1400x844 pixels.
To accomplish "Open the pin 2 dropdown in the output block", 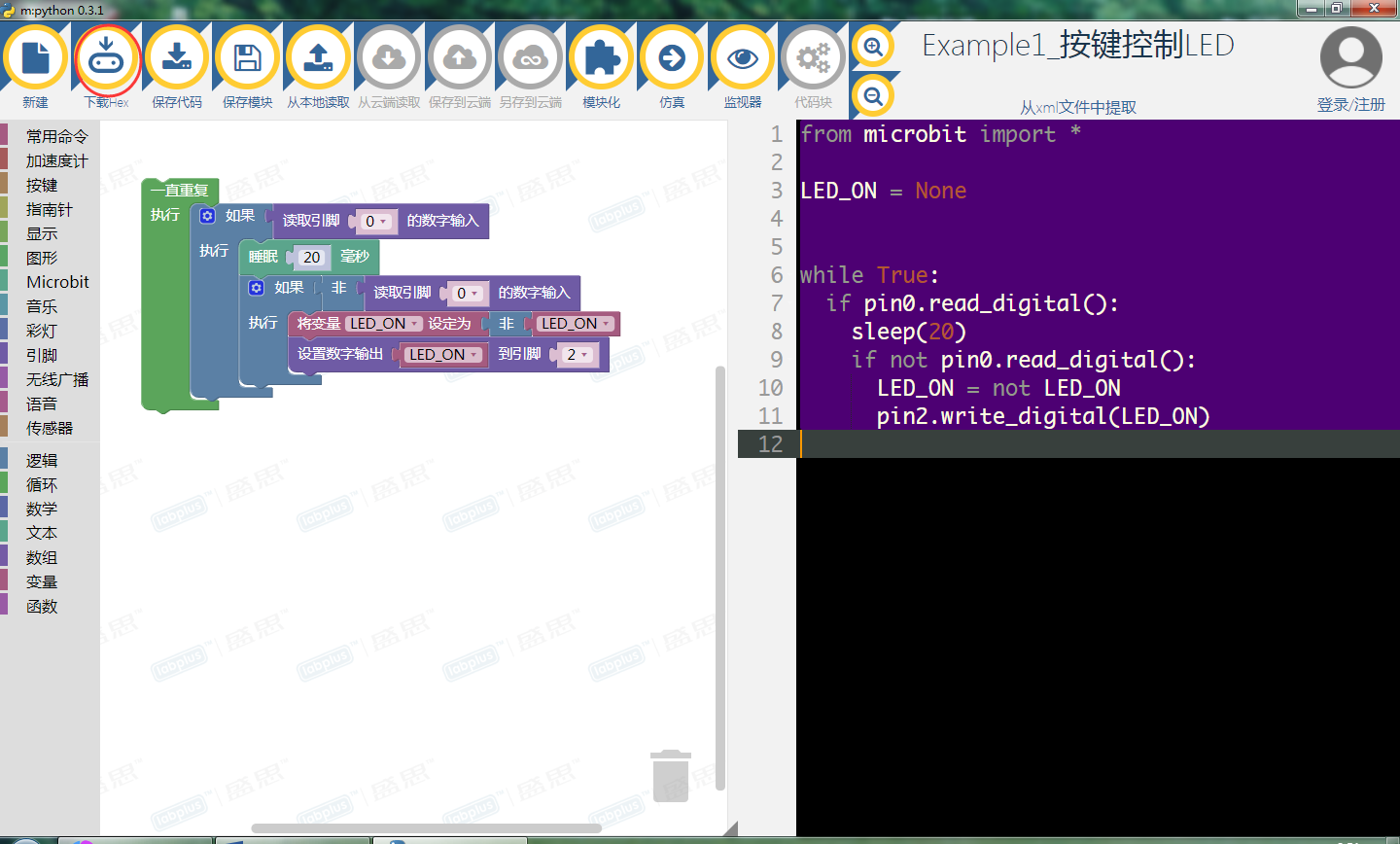I will coord(584,354).
